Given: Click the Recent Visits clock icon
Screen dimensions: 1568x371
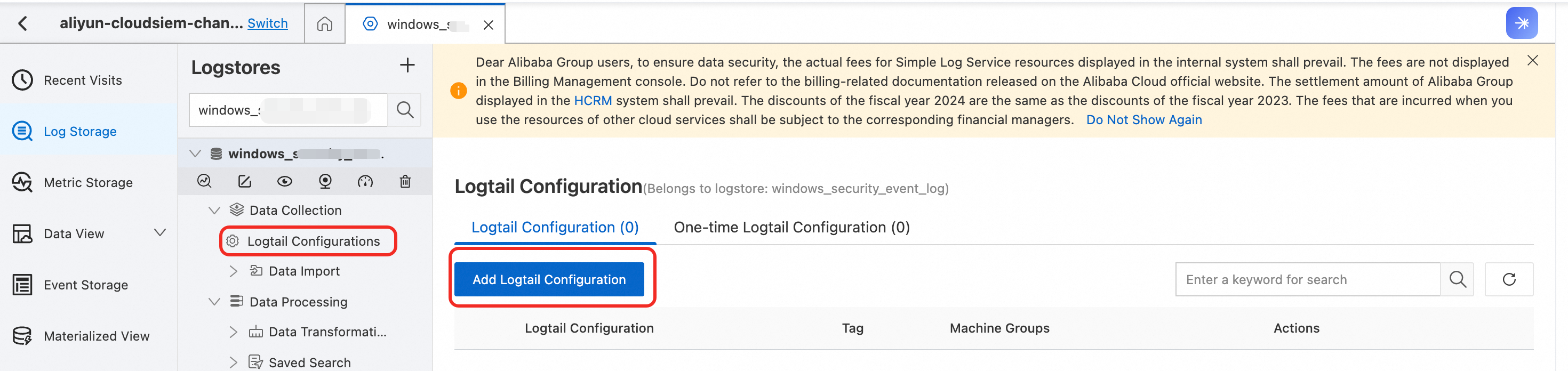Looking at the screenshot, I should pos(22,80).
